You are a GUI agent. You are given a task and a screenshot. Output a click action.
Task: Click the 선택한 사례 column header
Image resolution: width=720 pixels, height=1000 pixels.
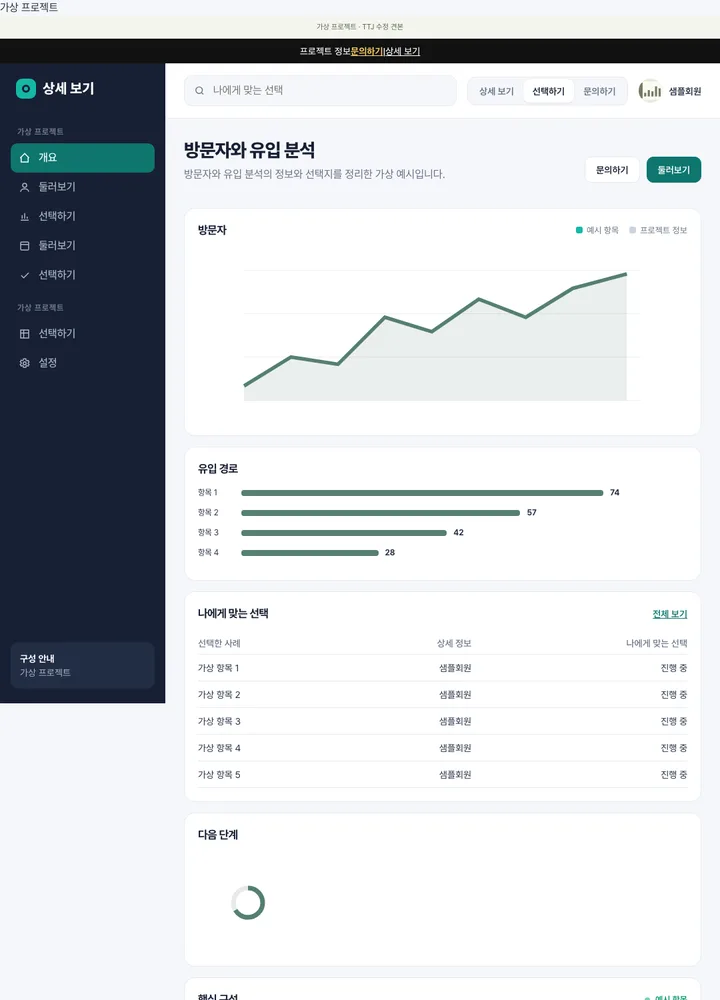click(219, 643)
